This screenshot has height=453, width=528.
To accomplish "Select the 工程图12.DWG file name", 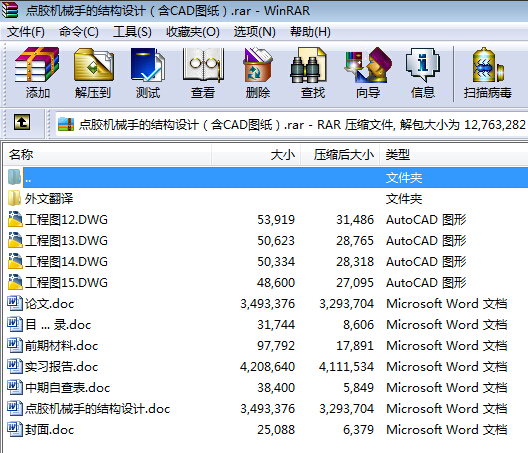I will pos(66,220).
